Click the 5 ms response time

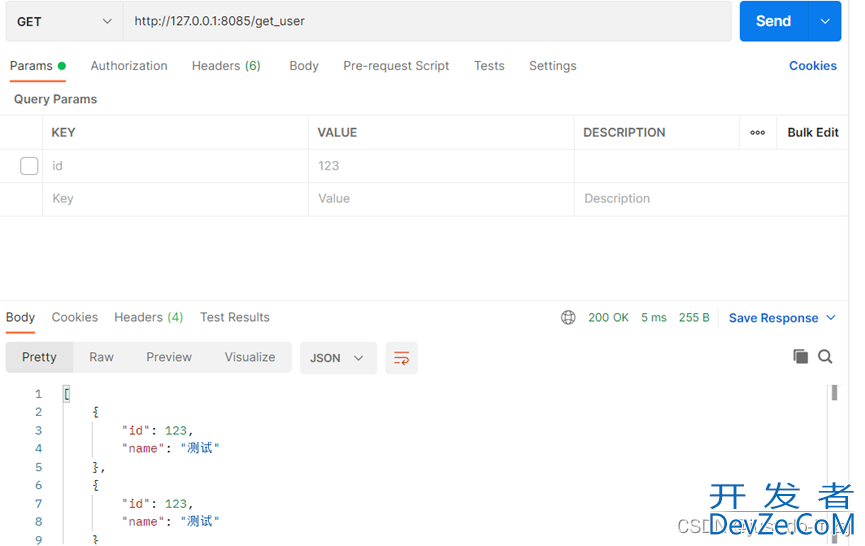click(x=654, y=318)
